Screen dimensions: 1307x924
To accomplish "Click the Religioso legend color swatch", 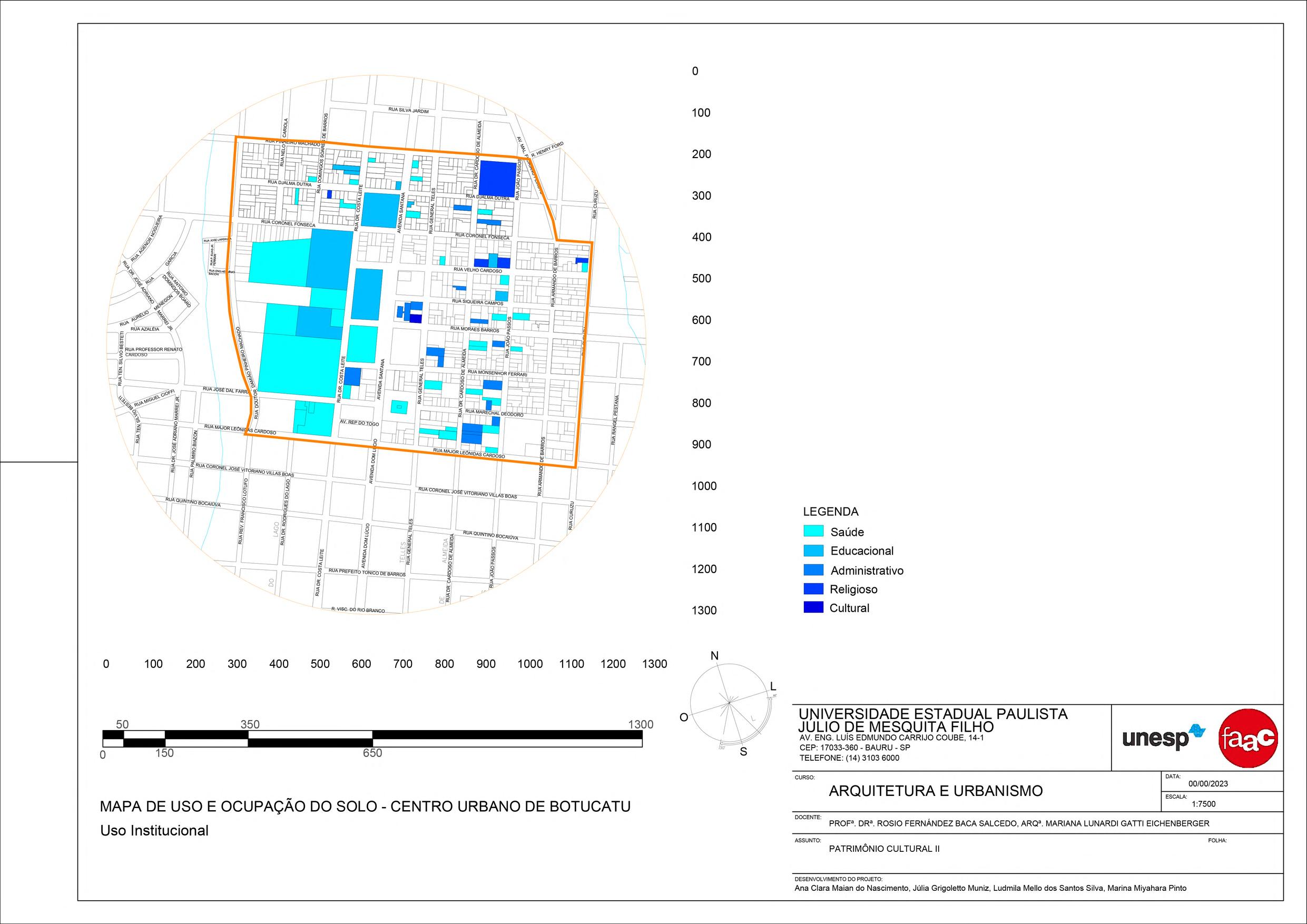I will coord(813,588).
